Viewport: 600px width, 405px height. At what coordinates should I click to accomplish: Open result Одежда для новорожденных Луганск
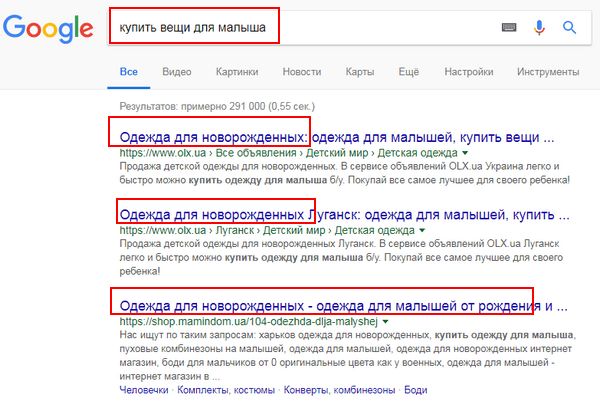pyautogui.click(x=344, y=215)
